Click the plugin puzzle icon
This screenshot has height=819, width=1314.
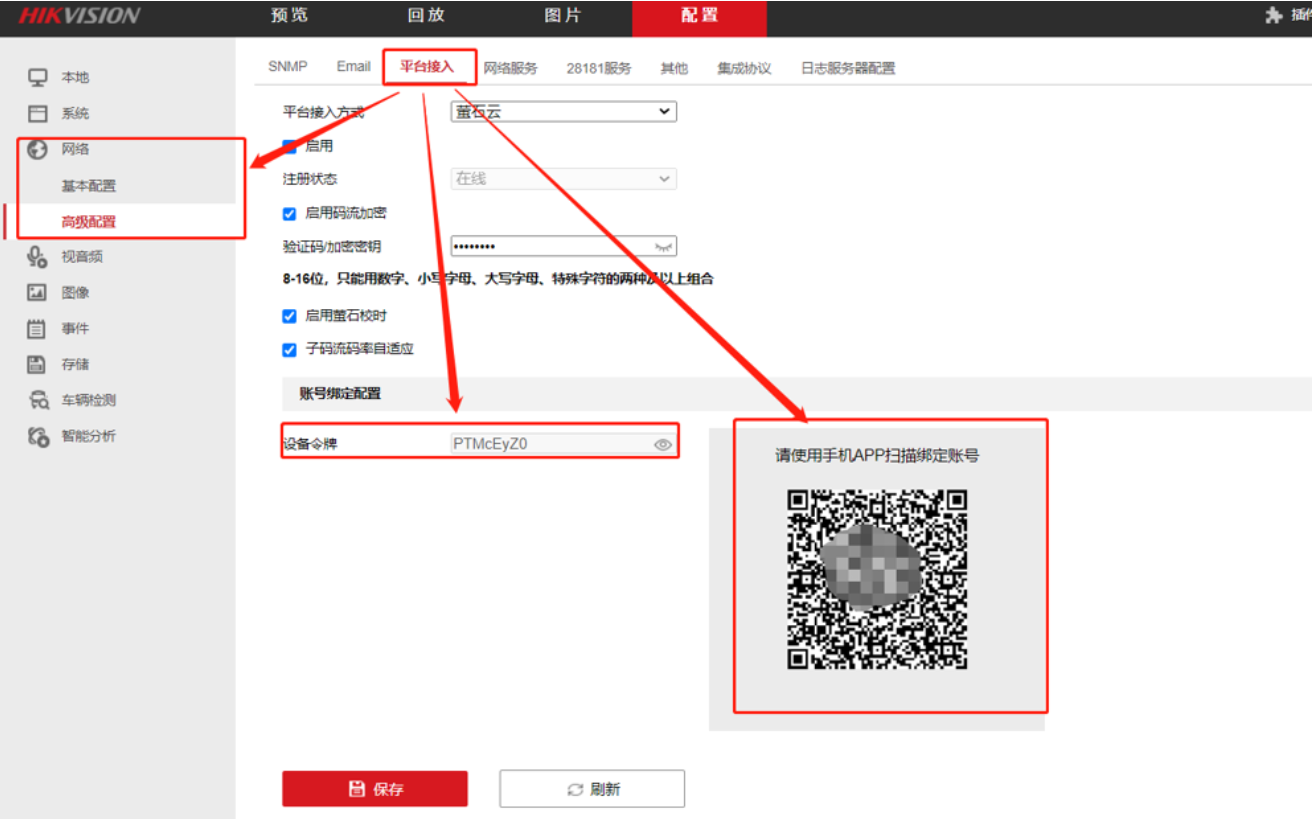coord(1273,16)
